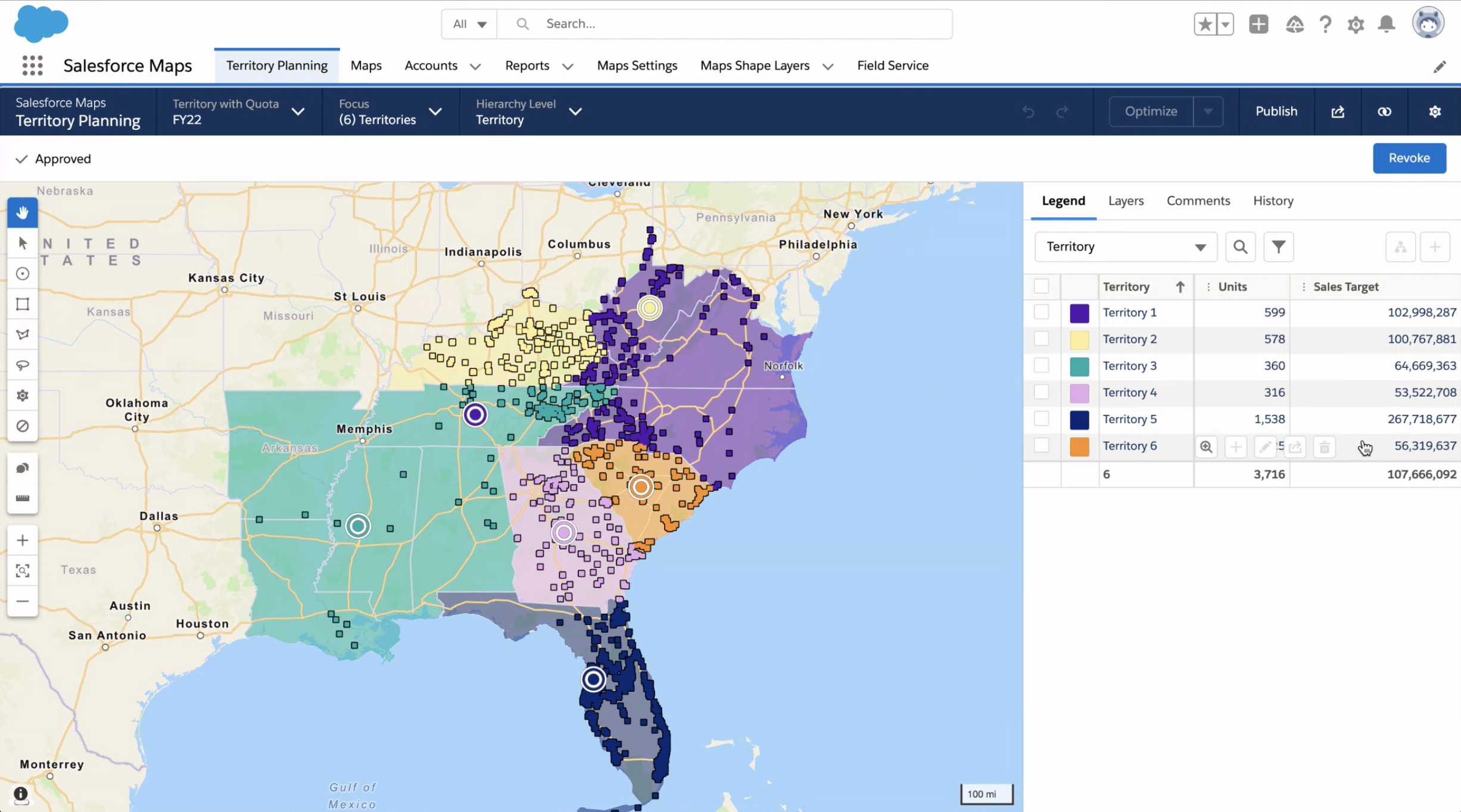Open the App Launcher grid
This screenshot has height=812, width=1461.
tap(33, 65)
